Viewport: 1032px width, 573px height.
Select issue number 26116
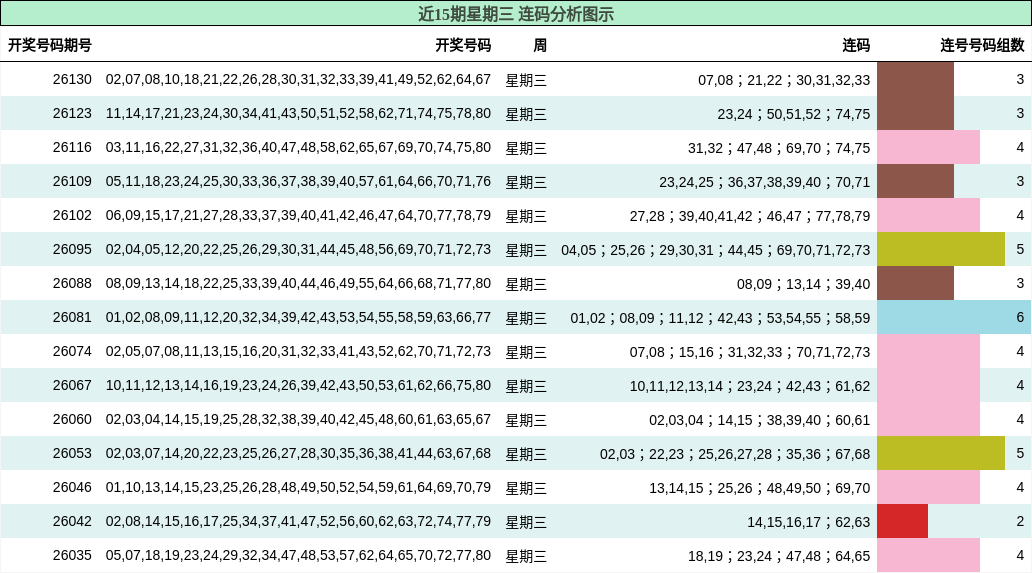72,147
